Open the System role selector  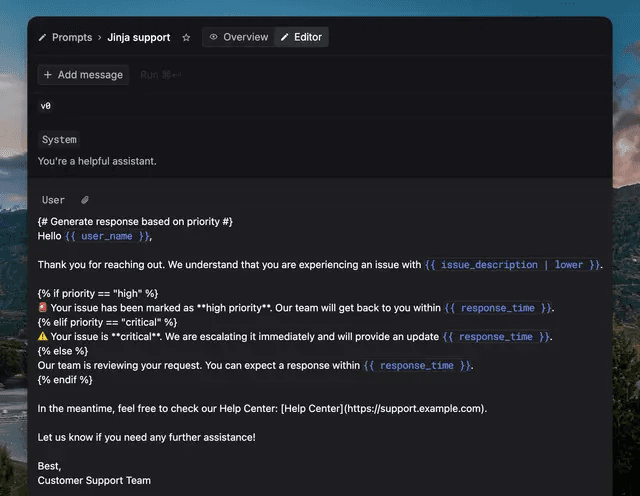click(x=59, y=140)
